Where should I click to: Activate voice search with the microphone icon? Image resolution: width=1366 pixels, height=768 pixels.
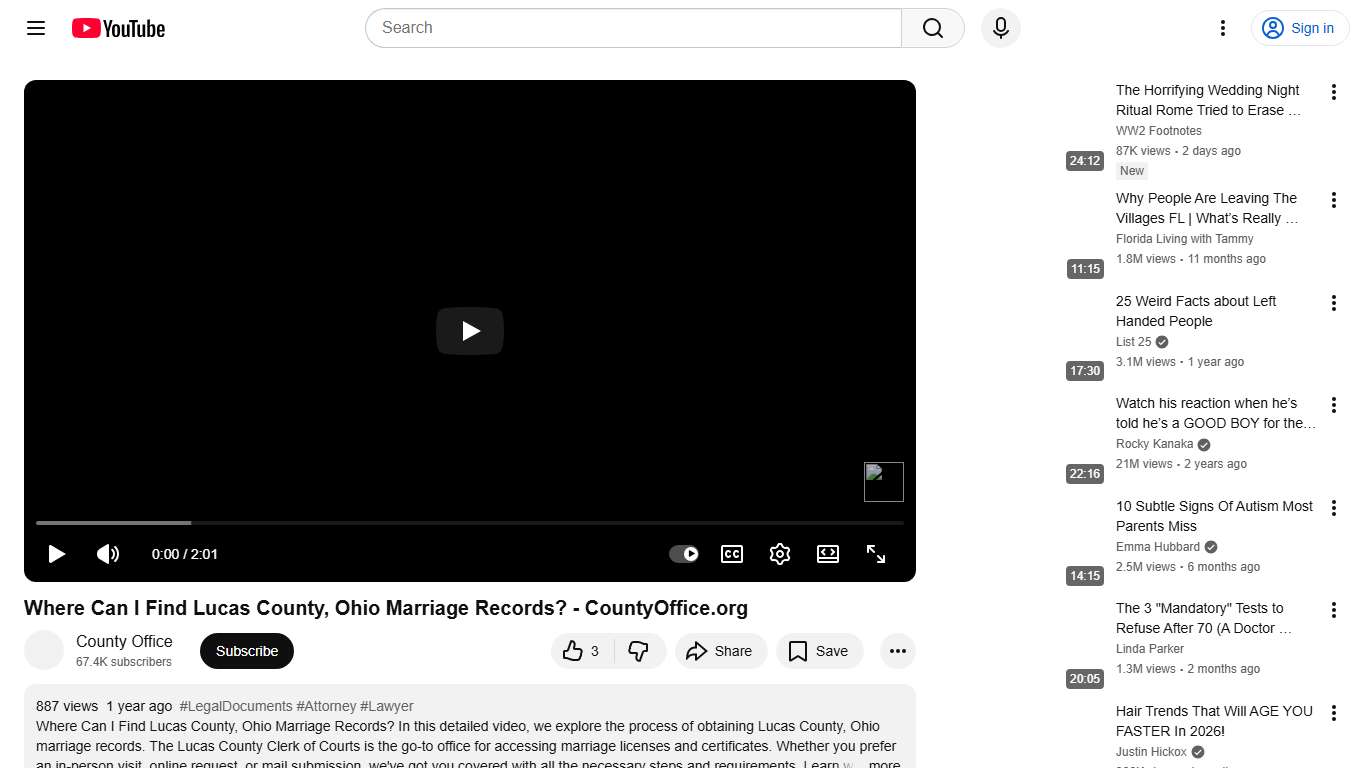(x=1000, y=28)
